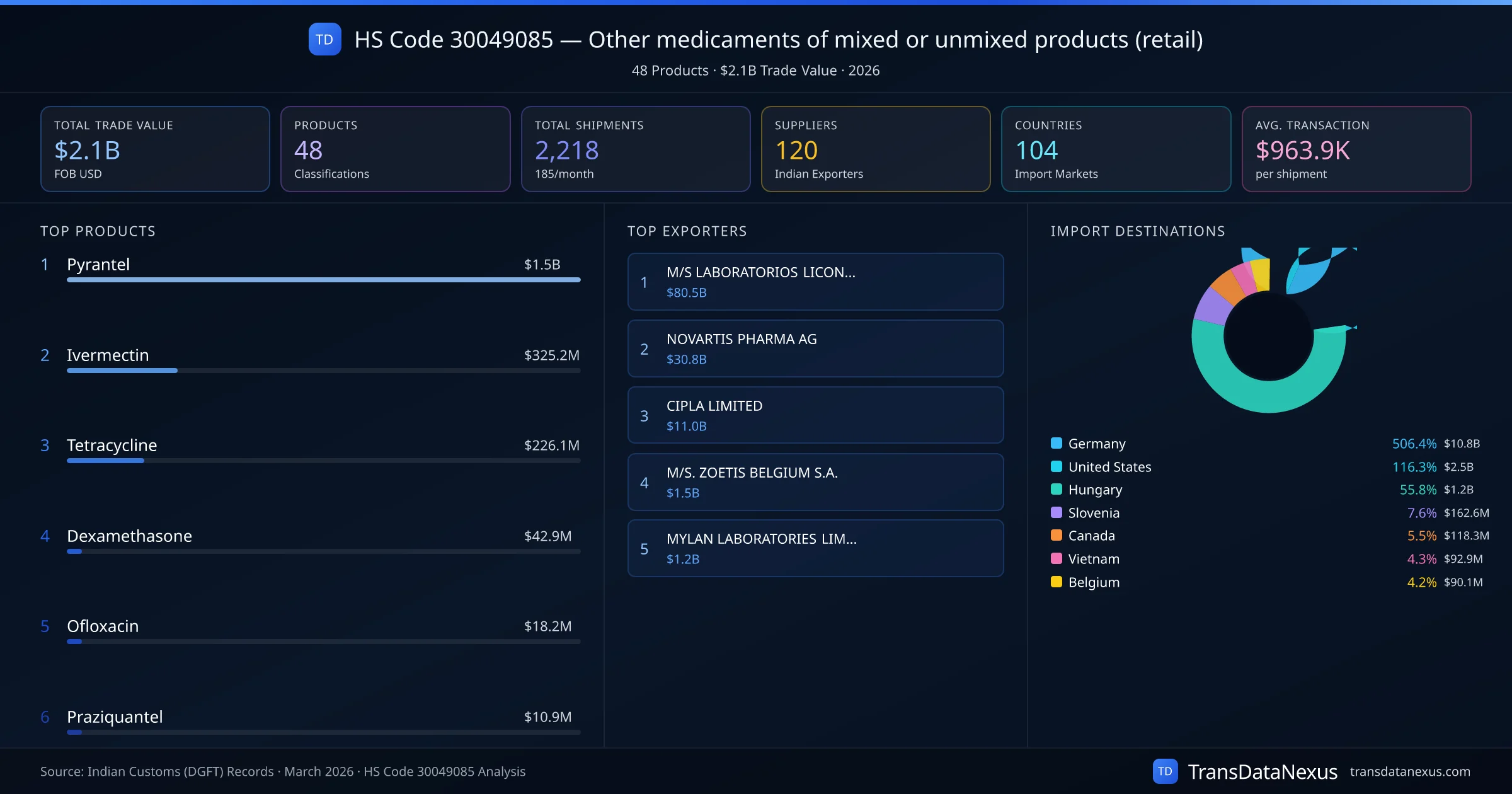The height and width of the screenshot is (794, 1512).
Task: Click the Belgium yellow legend swatch
Action: 1057,582
